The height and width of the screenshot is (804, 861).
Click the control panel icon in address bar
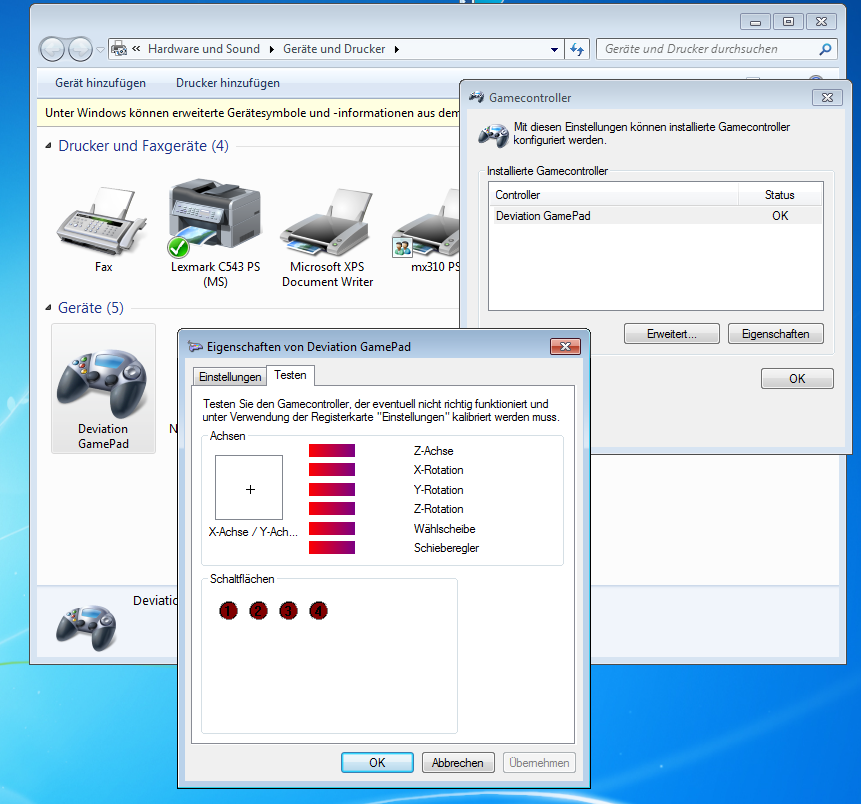click(119, 49)
